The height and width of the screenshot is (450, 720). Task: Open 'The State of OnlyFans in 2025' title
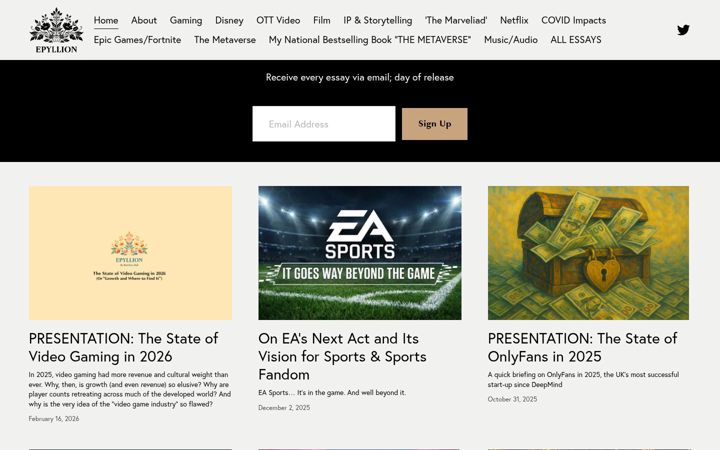pyautogui.click(x=582, y=348)
